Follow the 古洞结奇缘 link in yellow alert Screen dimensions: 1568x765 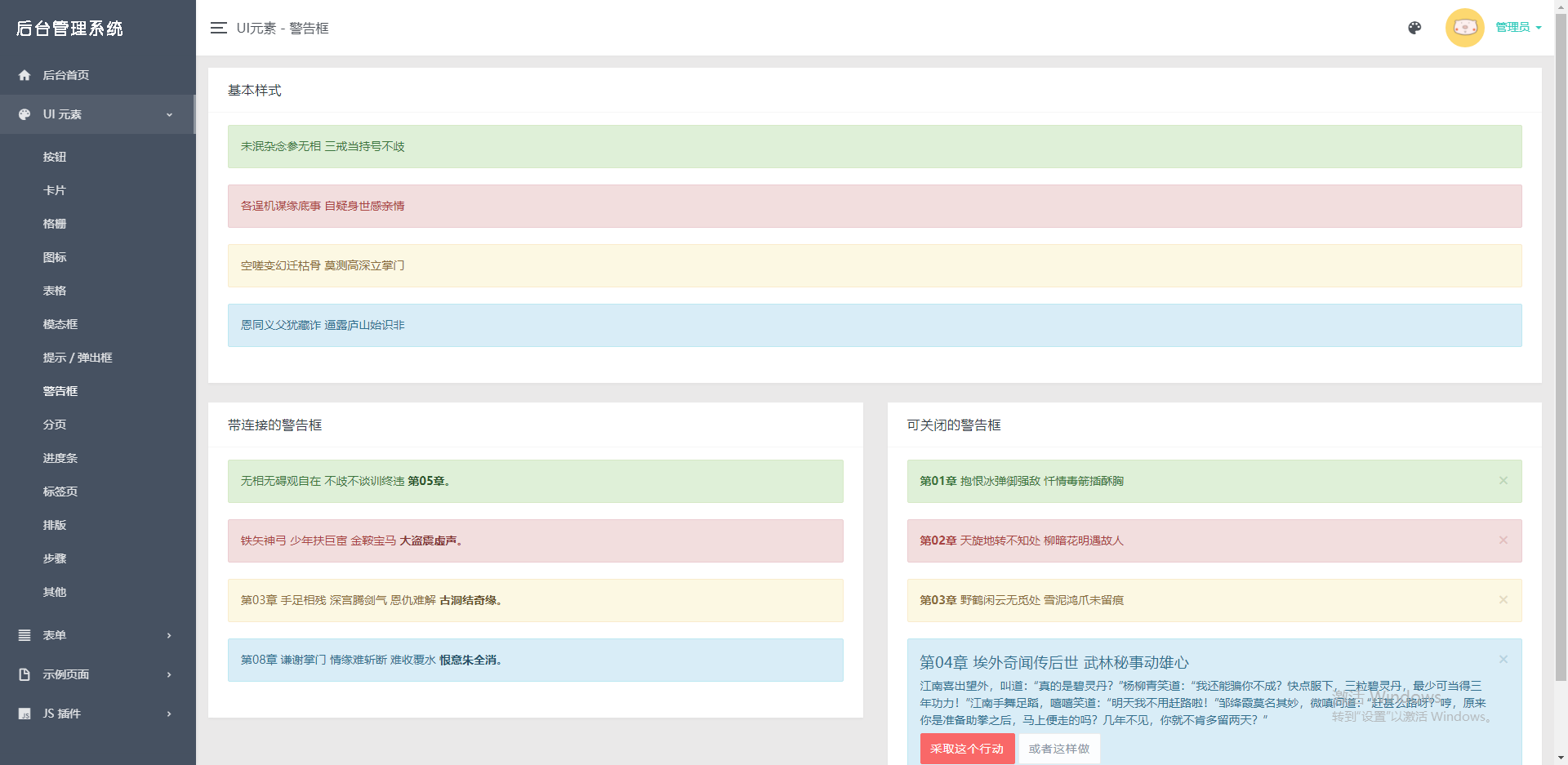pos(470,601)
